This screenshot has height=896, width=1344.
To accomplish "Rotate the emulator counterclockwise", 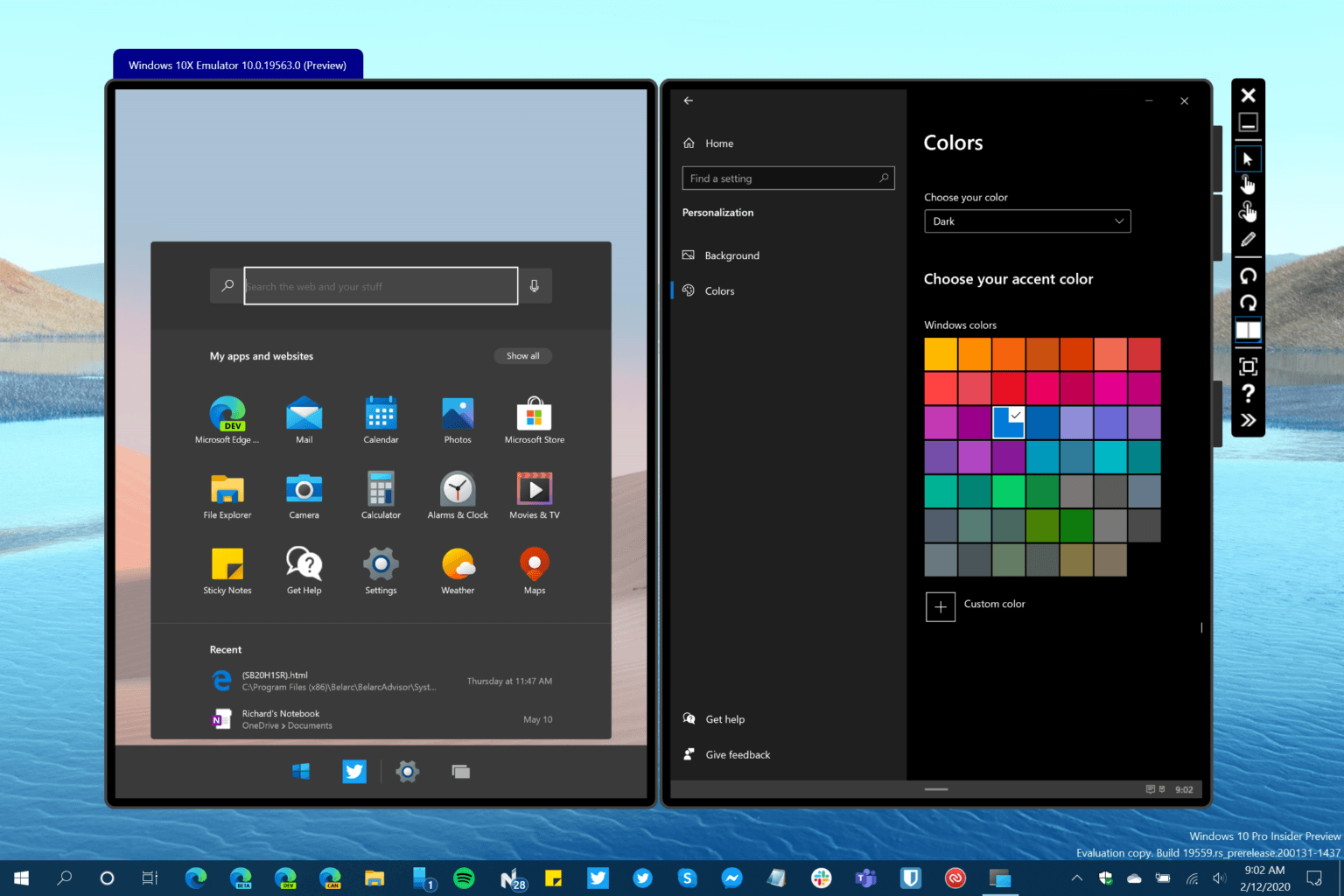I will pos(1248,276).
